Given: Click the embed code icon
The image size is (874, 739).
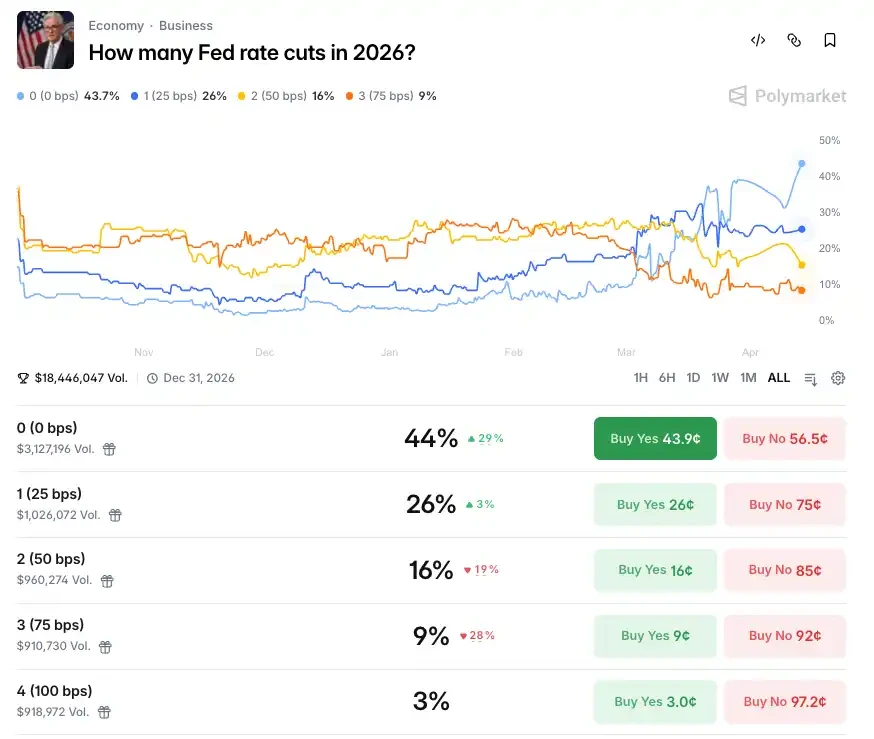Looking at the screenshot, I should click(757, 40).
